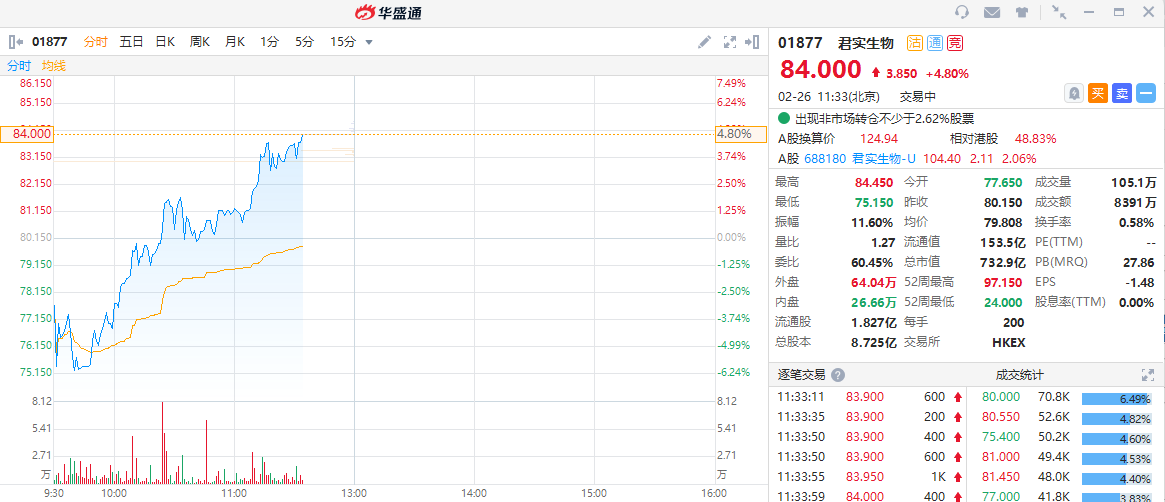
Task: Click the 52周最高 value 97.150
Action: [1005, 282]
